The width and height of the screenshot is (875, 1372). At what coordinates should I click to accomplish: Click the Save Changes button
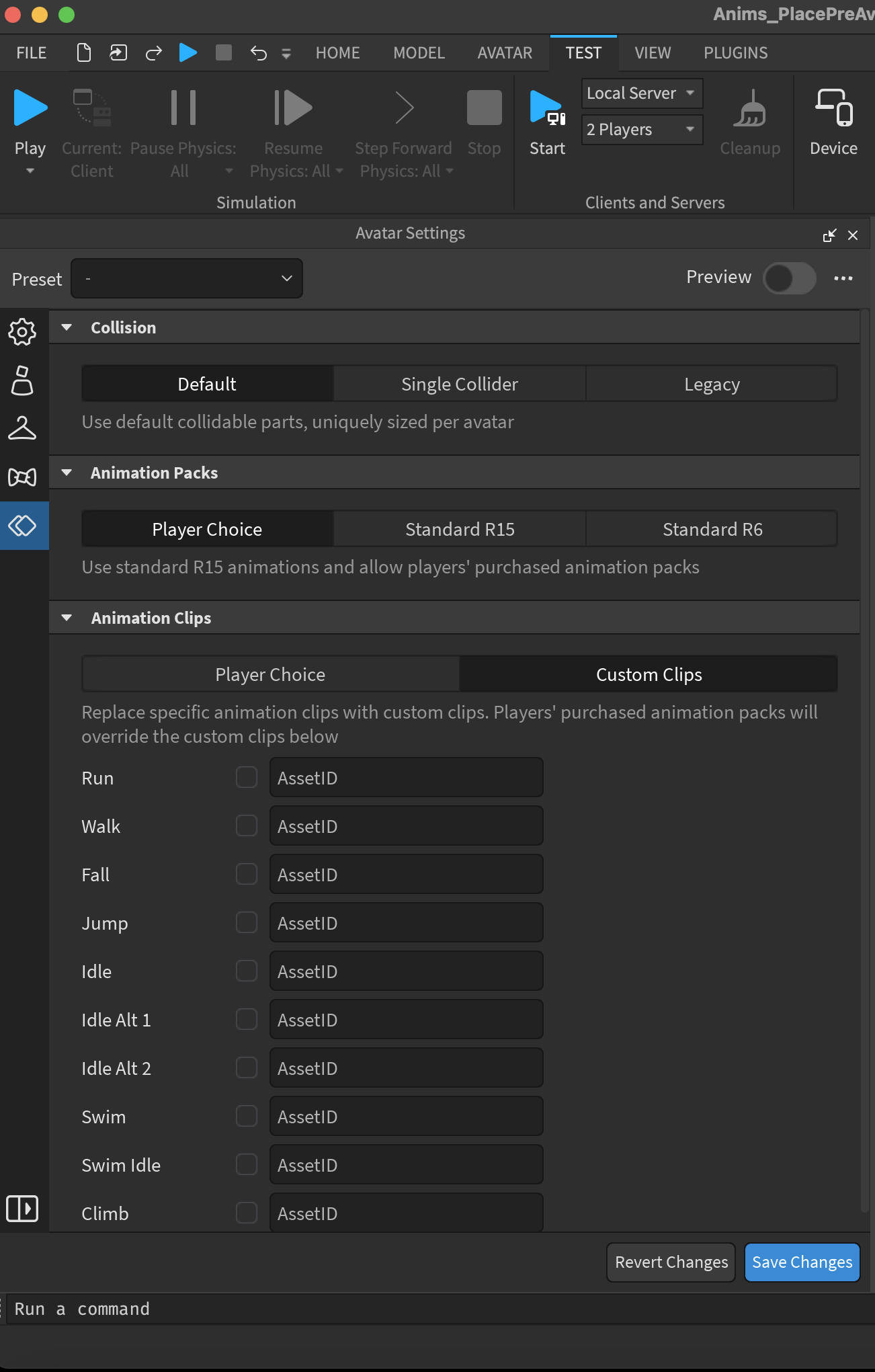click(802, 1262)
